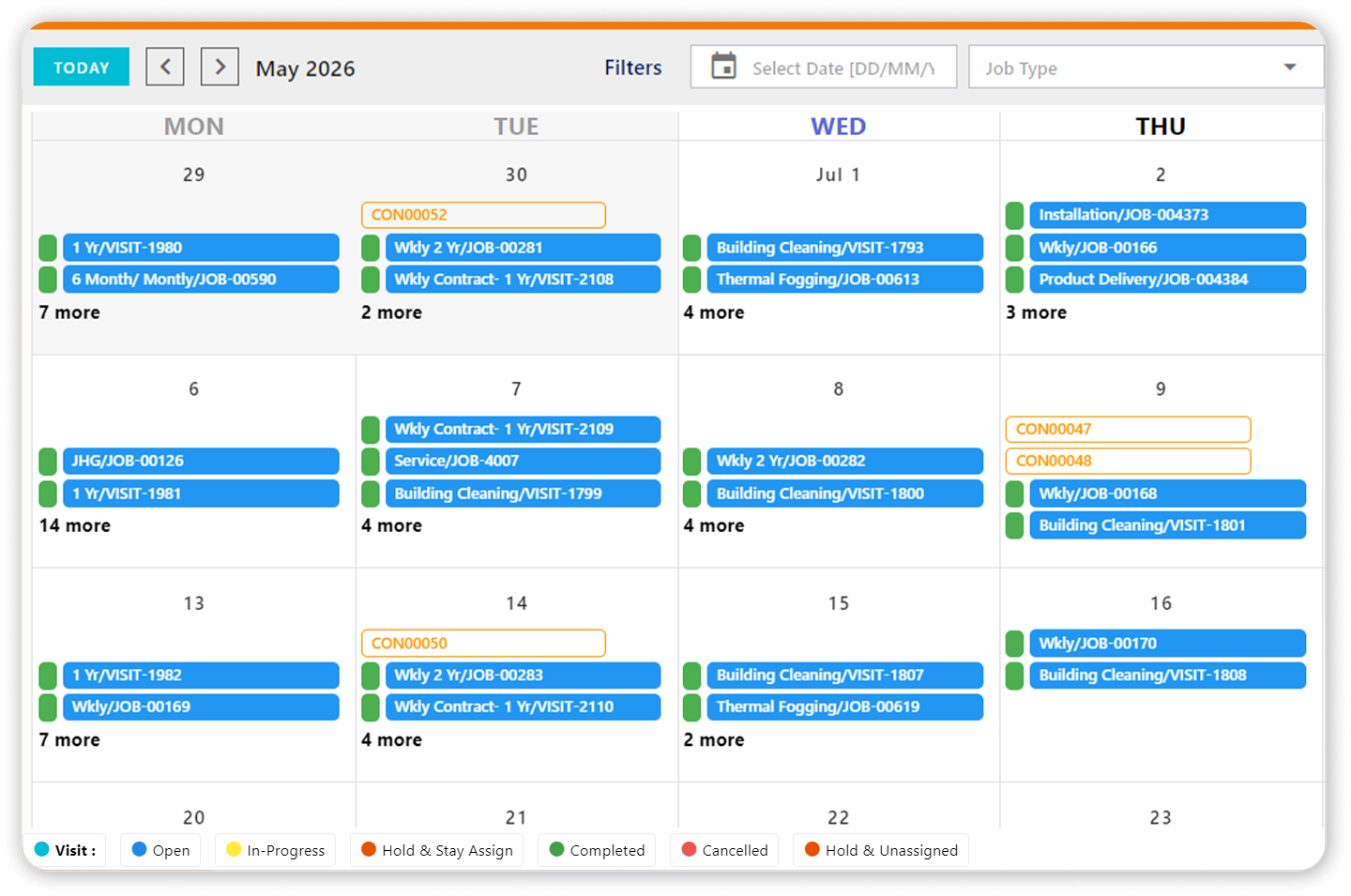The image size is (1351, 896).
Task: Show 7 more jobs on day 29
Action: (69, 312)
